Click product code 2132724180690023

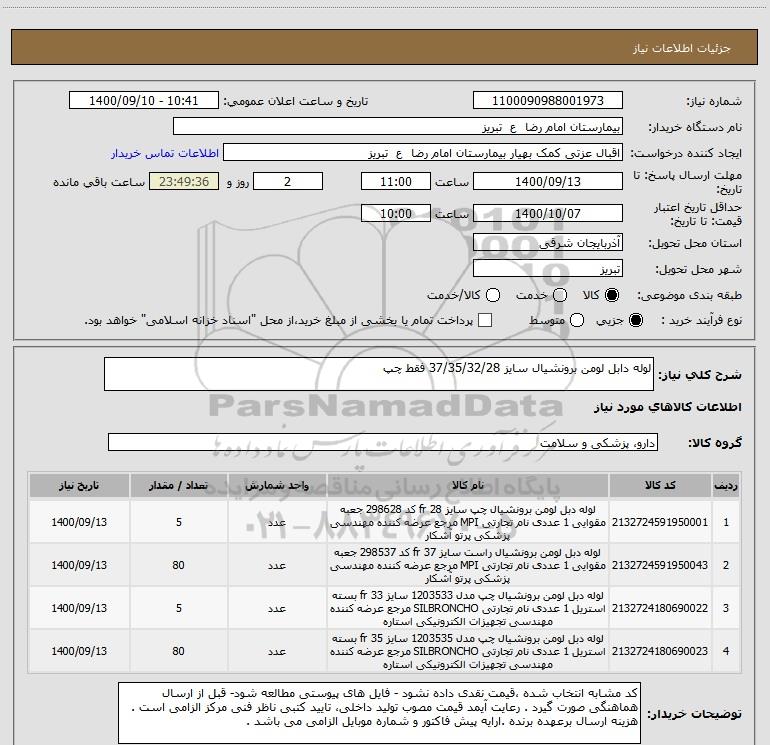coord(660,651)
